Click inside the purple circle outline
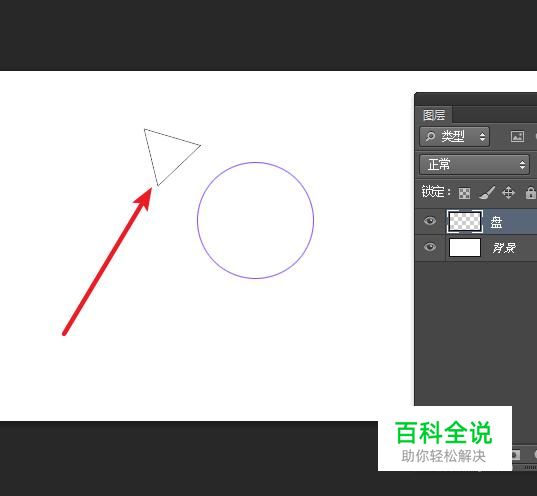Image resolution: width=537 pixels, height=496 pixels. [x=255, y=220]
